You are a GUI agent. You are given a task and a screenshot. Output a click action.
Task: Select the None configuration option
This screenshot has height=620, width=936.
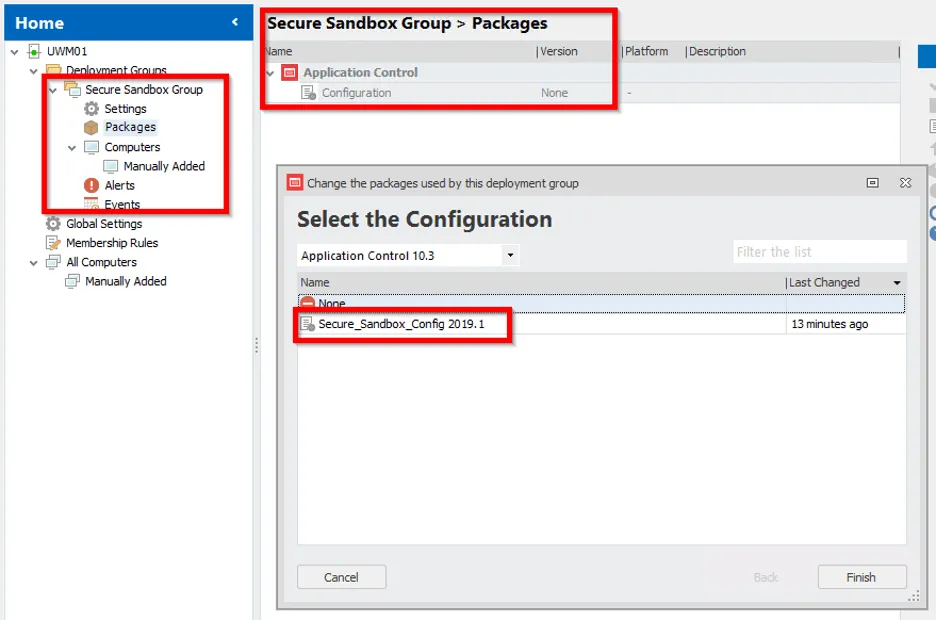[332, 304]
